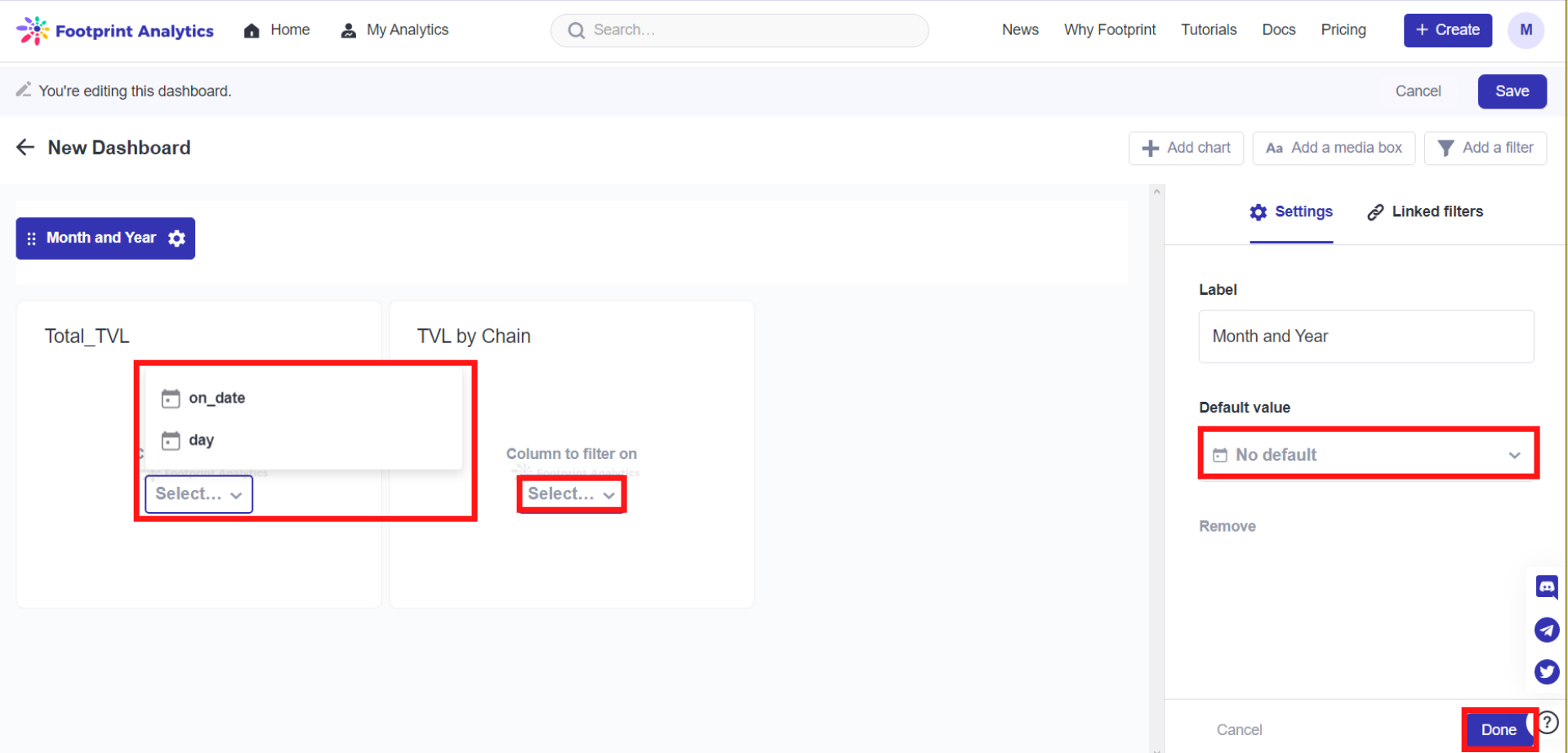Open the Discord community icon

(1547, 587)
